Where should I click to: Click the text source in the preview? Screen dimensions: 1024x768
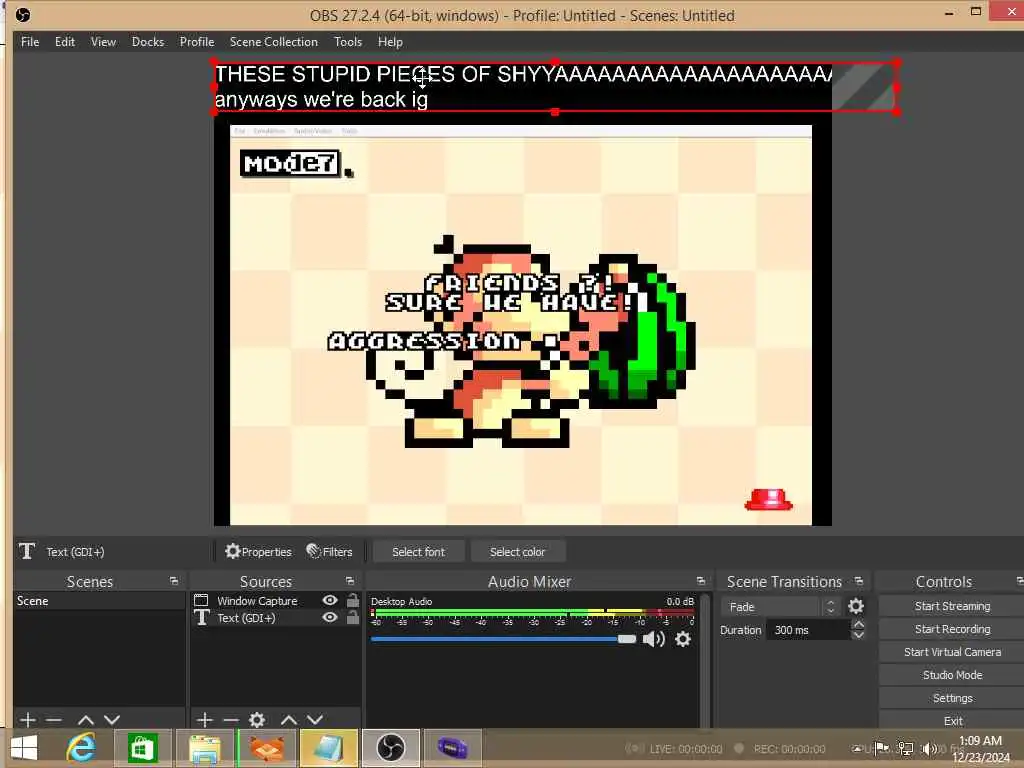(x=554, y=87)
